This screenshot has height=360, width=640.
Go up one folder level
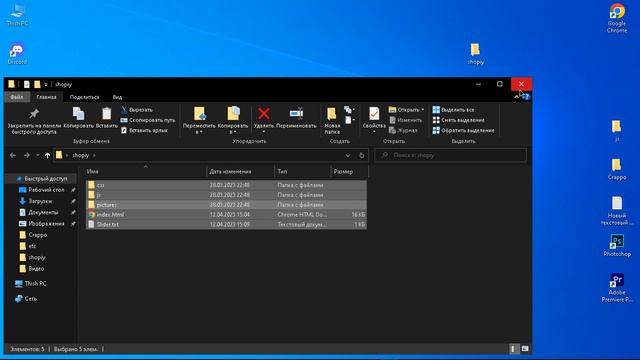(47, 156)
